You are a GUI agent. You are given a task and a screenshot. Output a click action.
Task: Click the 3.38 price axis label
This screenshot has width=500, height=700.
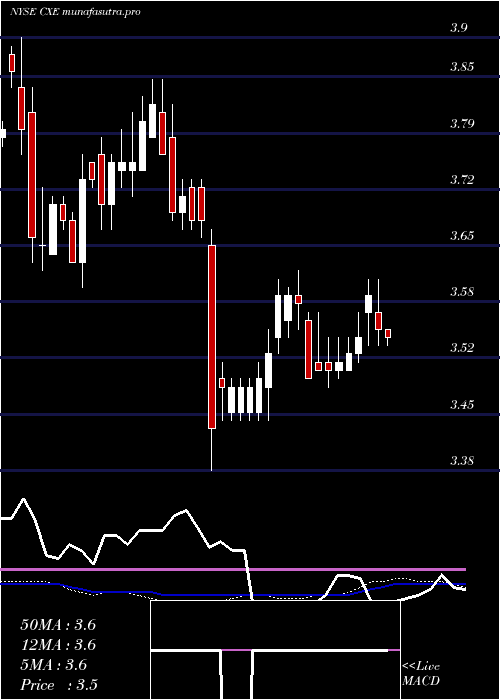click(462, 460)
